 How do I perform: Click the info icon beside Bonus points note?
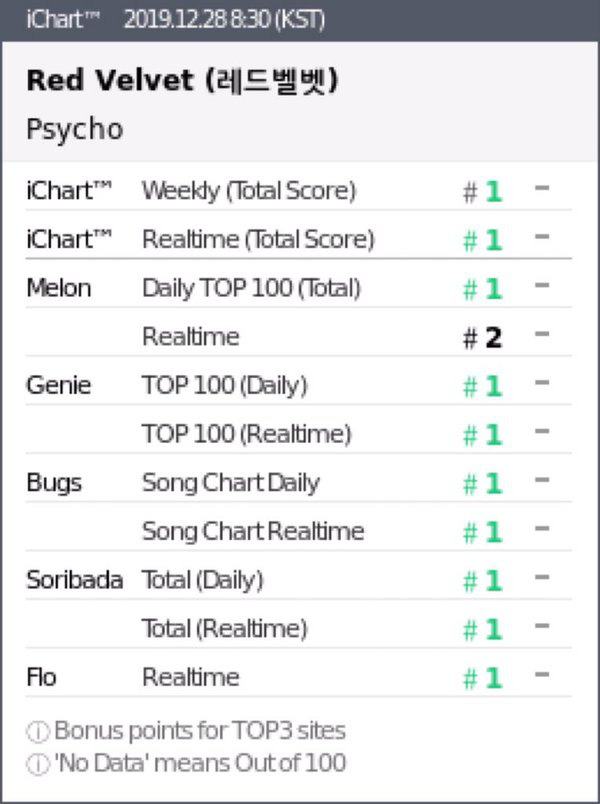click(37, 732)
